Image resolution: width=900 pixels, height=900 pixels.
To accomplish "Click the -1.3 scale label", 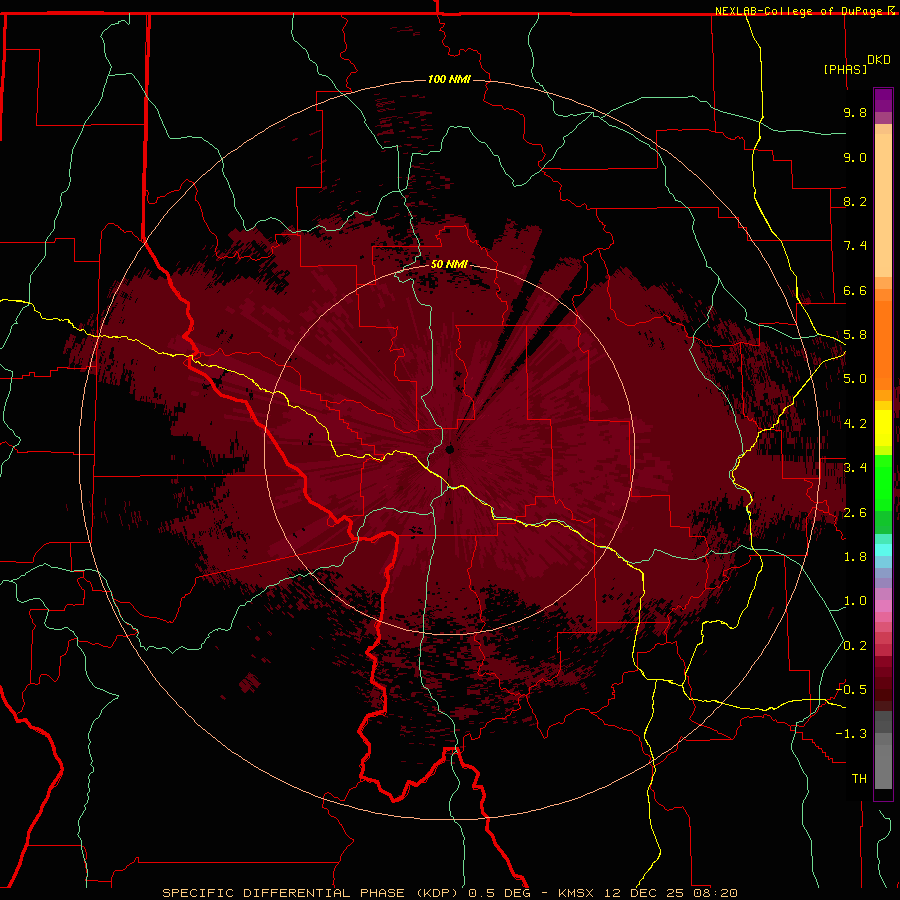I will [x=851, y=734].
